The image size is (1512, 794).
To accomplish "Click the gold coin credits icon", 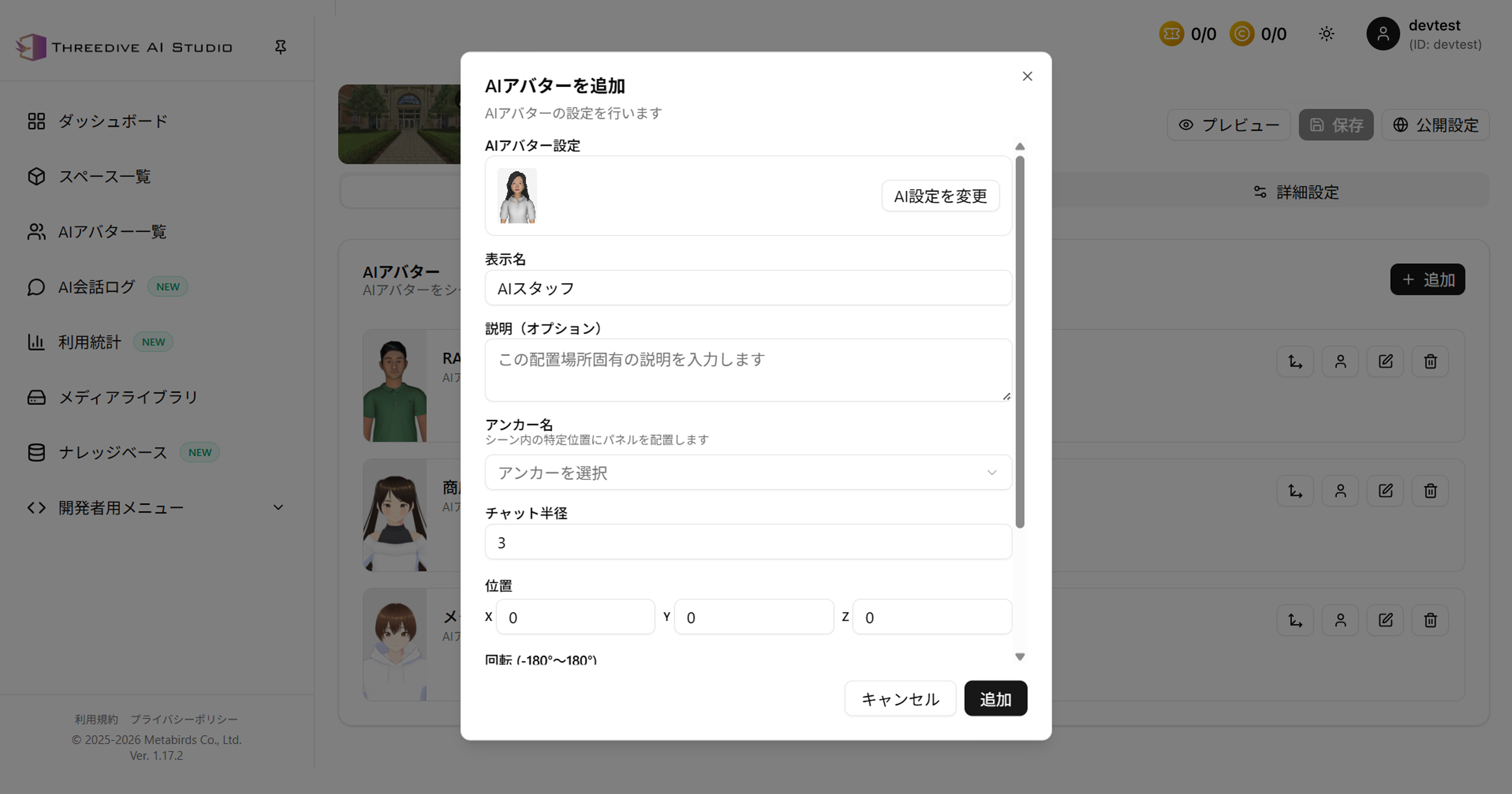I will coord(1242,34).
